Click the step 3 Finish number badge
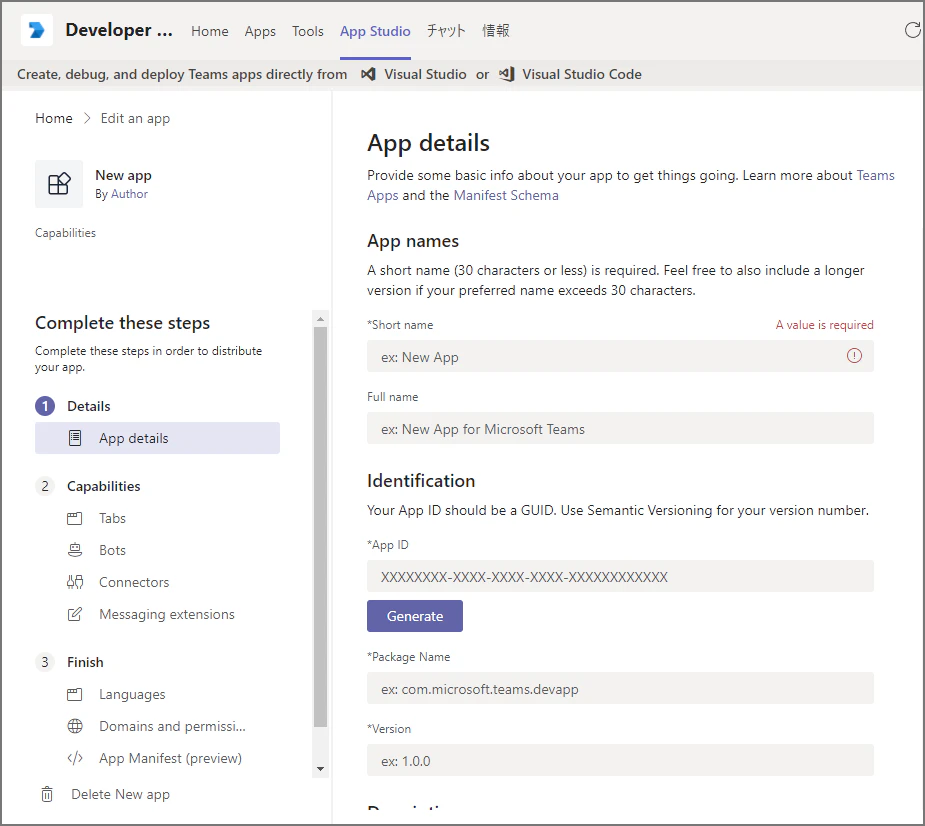 [x=45, y=662]
